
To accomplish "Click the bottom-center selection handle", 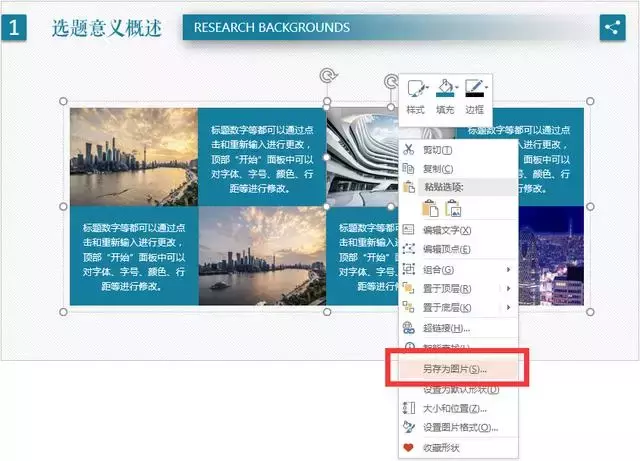I will [327, 312].
